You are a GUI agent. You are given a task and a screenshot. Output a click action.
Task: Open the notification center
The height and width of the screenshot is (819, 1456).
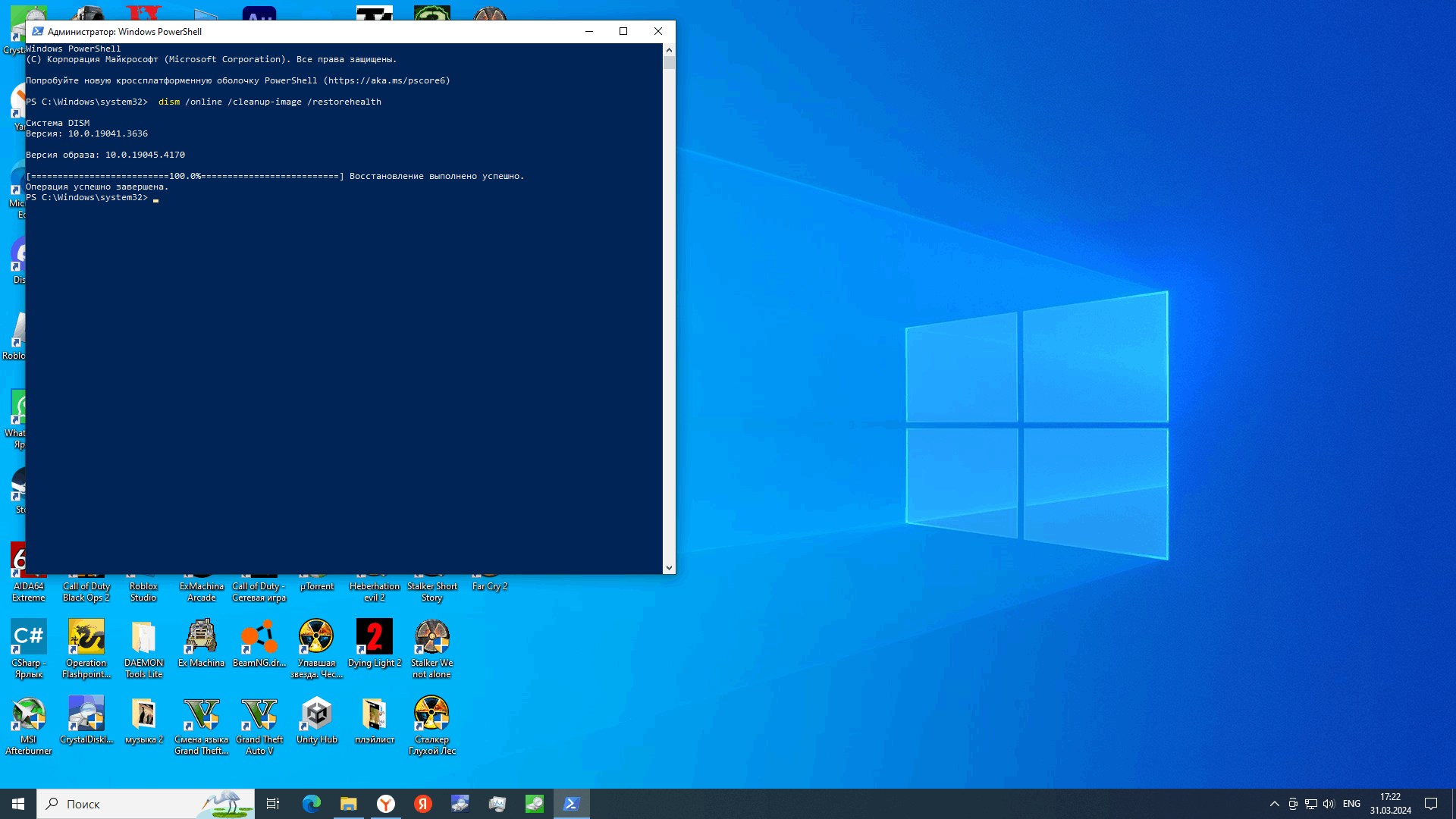coord(1431,804)
